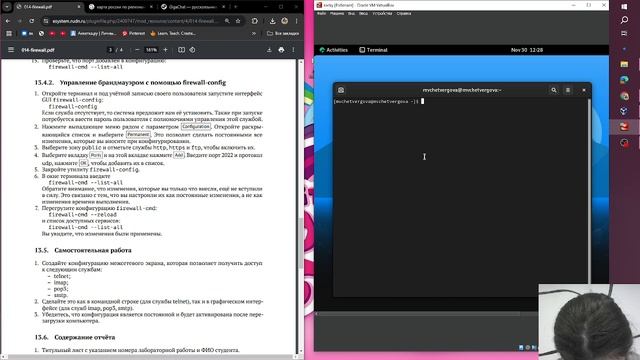Click the zoom magnifier icon in the address bar
The image size is (640, 360).
(x=227, y=21)
